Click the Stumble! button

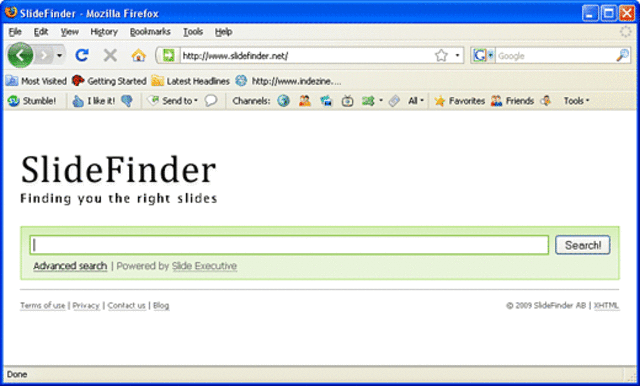pos(32,101)
